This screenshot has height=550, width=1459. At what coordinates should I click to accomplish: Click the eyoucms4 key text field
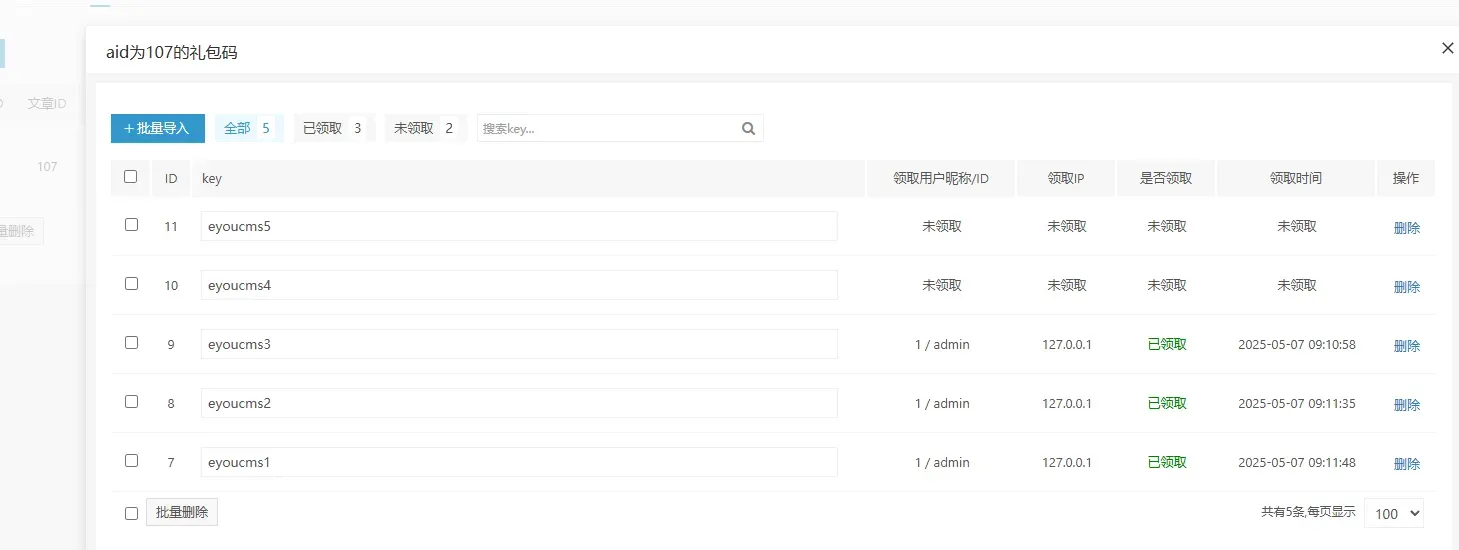pyautogui.click(x=518, y=285)
